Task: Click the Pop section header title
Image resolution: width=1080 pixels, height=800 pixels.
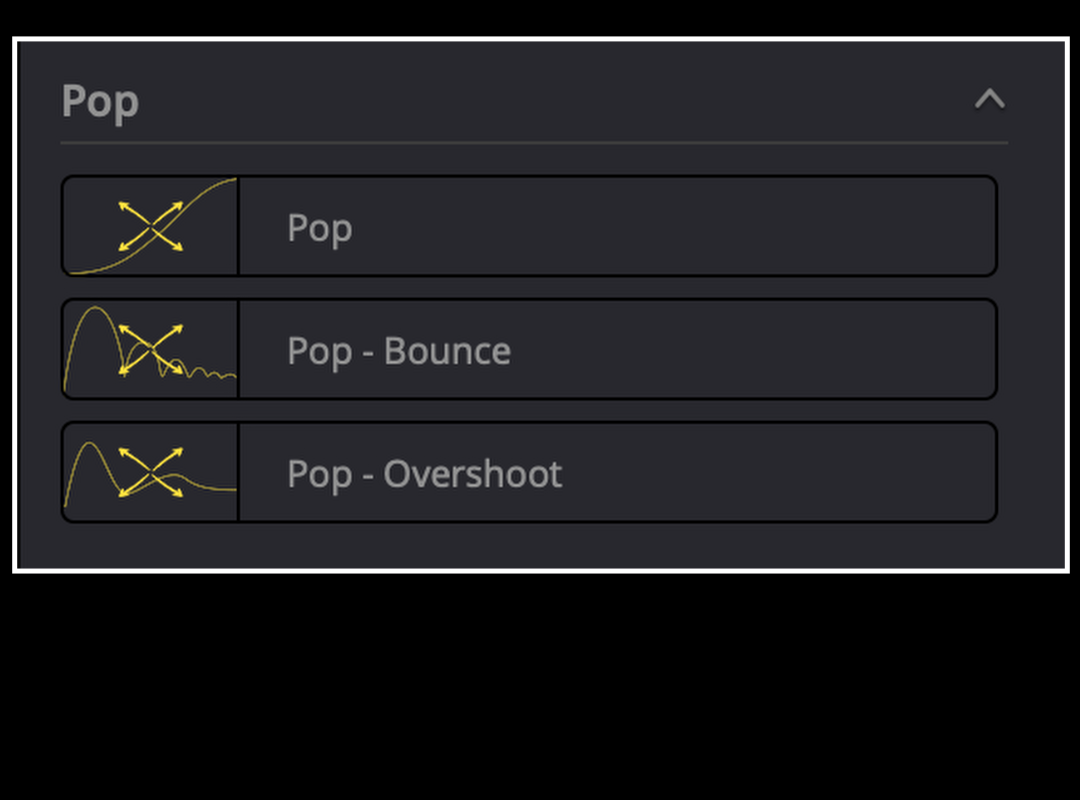Action: pos(101,101)
